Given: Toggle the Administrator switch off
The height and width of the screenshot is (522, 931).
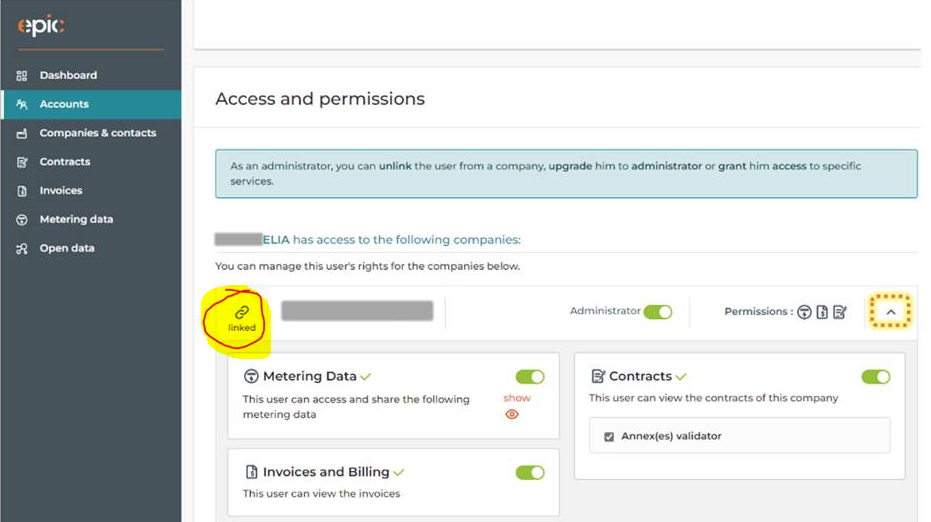Looking at the screenshot, I should point(658,312).
